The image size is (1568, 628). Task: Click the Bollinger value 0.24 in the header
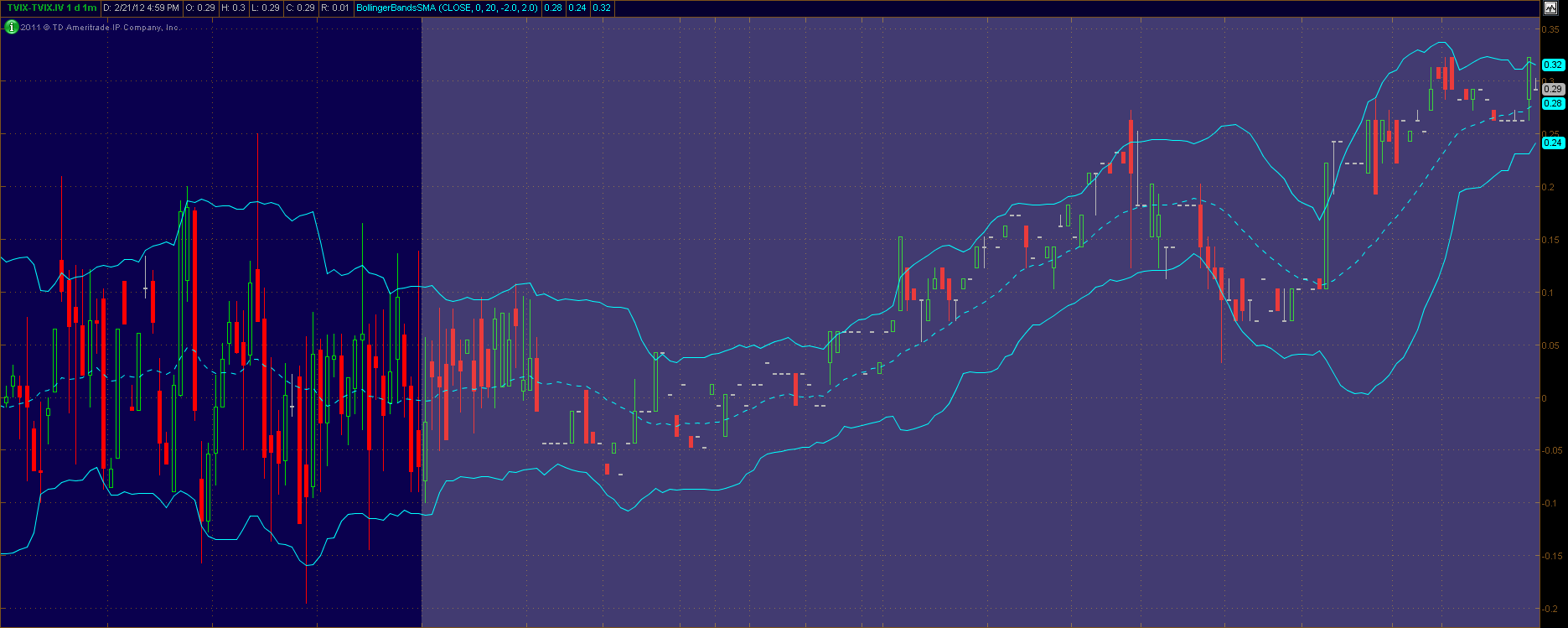[577, 8]
